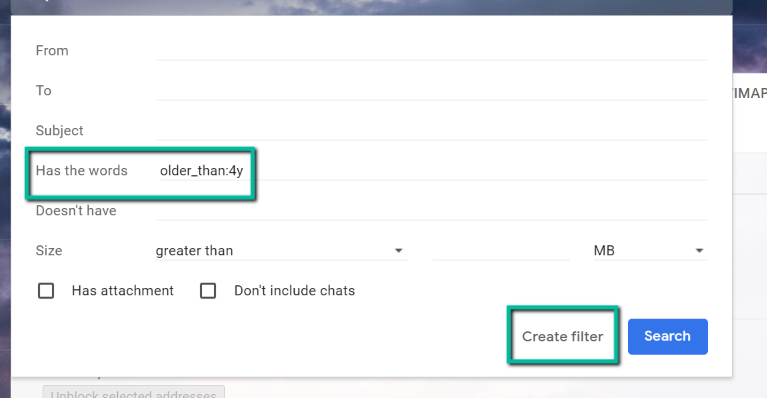Tick the Don't include chats checkbox

point(208,291)
